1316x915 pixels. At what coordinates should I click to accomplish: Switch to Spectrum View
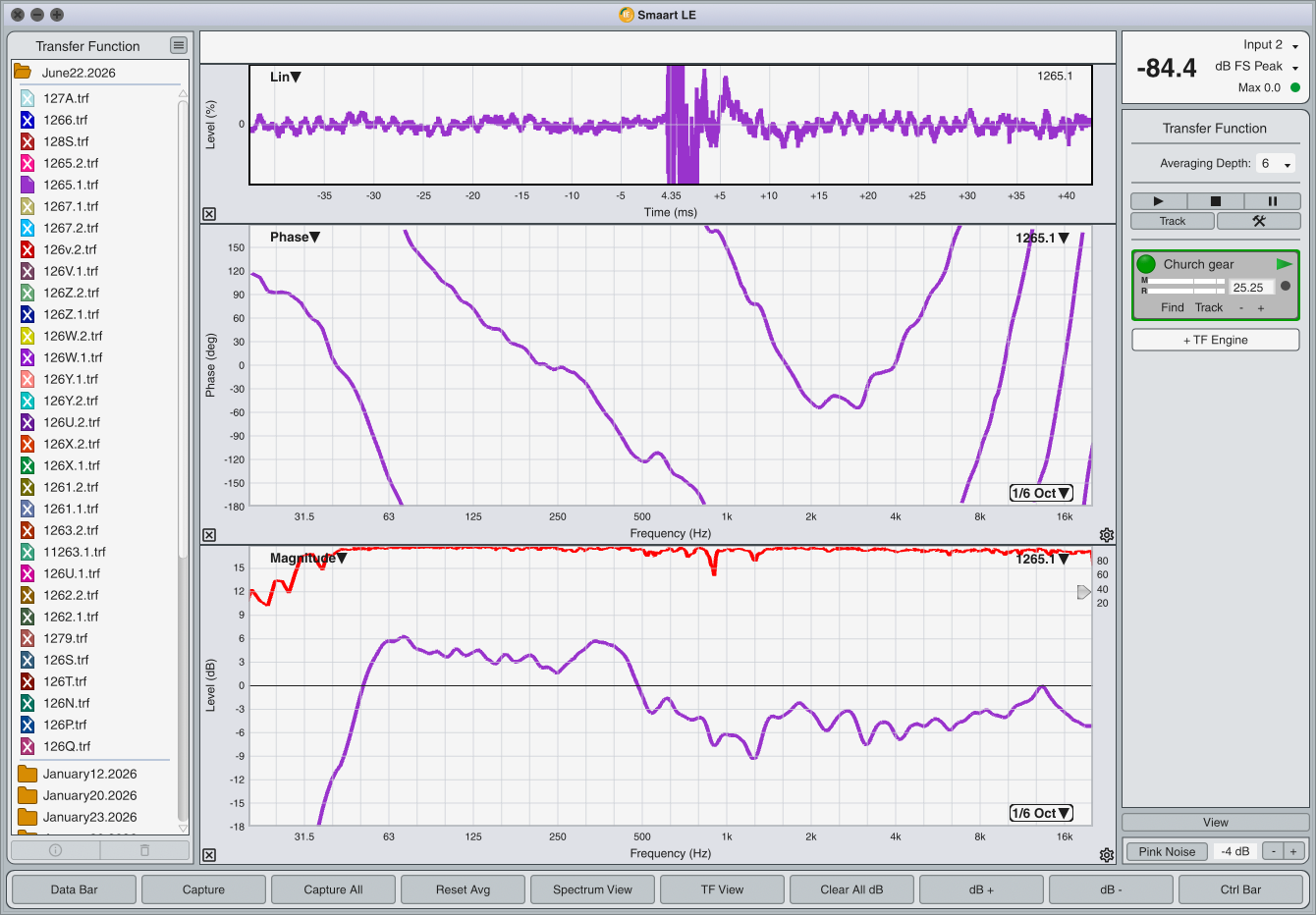(x=592, y=889)
